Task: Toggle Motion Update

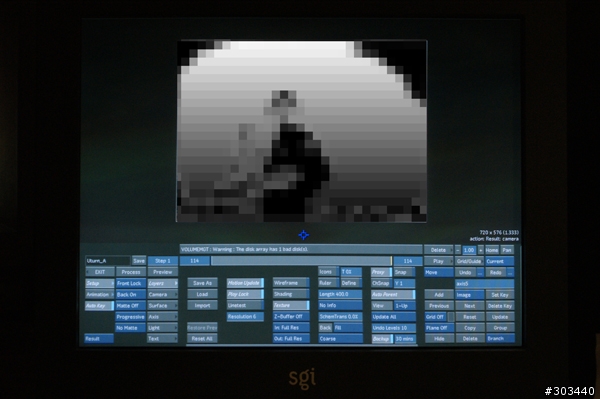Action: coord(245,283)
